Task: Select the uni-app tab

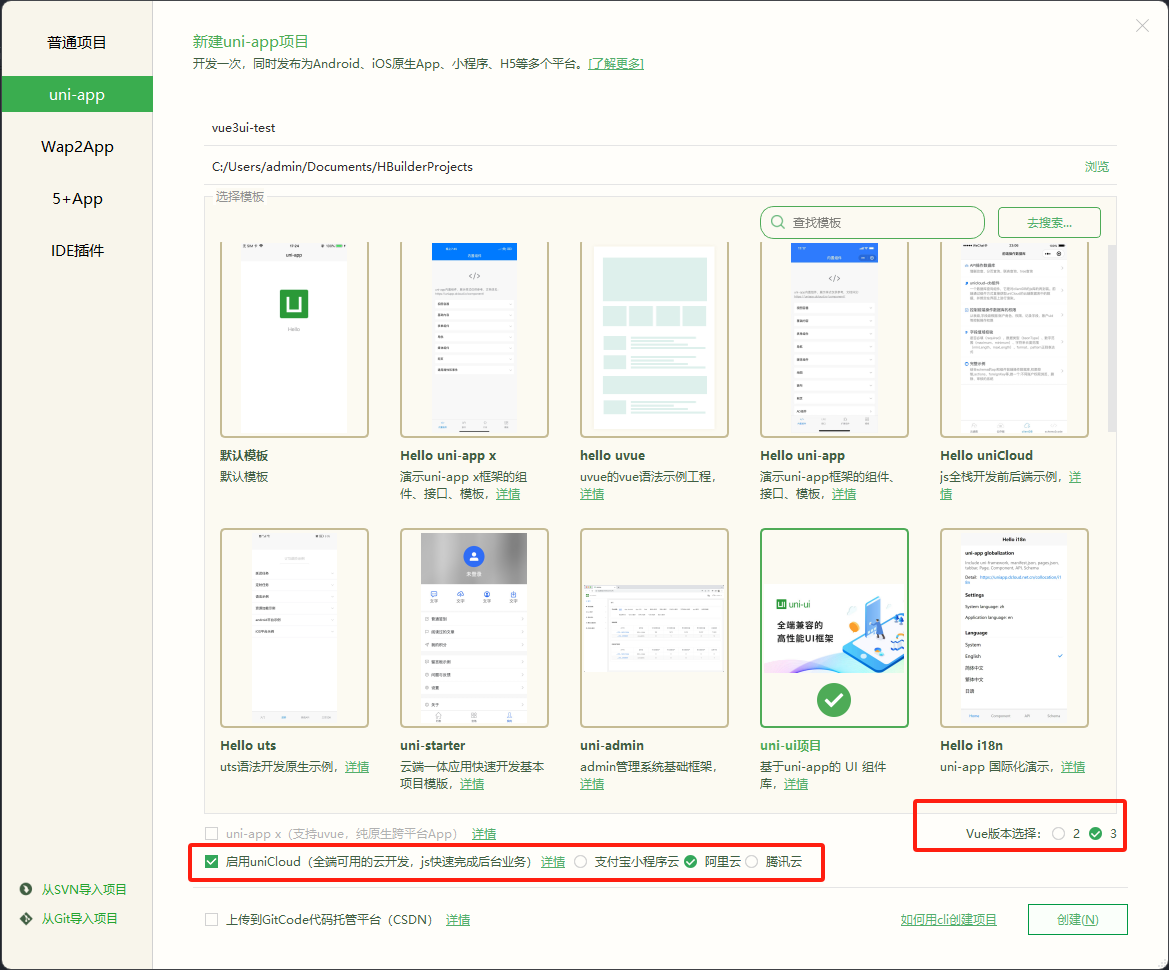Action: tap(77, 95)
